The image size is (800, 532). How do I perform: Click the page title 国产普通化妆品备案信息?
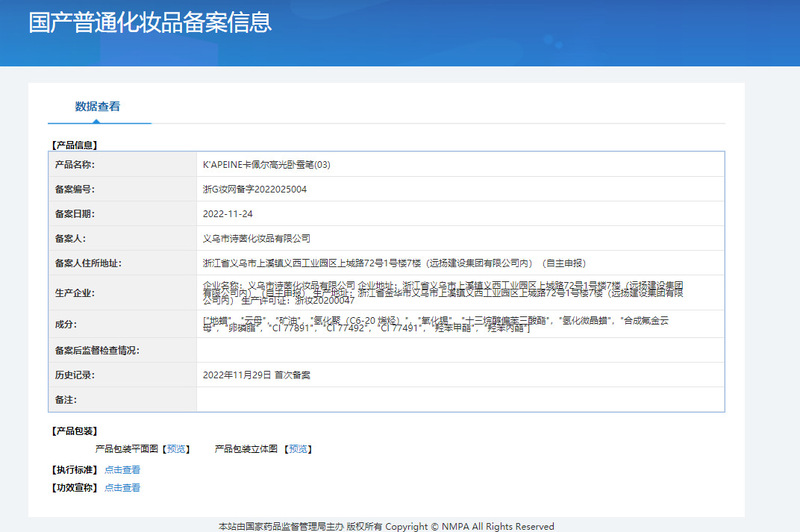coord(150,22)
